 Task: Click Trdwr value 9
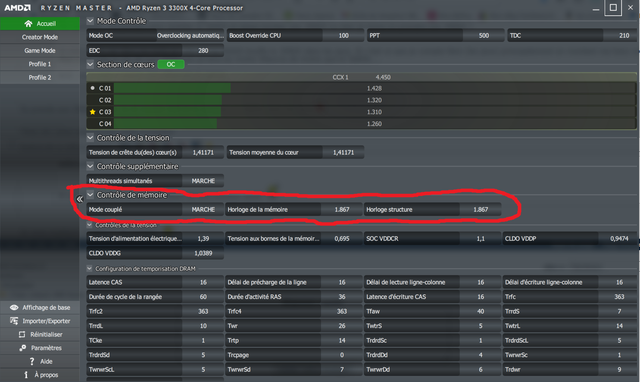(x=618, y=369)
